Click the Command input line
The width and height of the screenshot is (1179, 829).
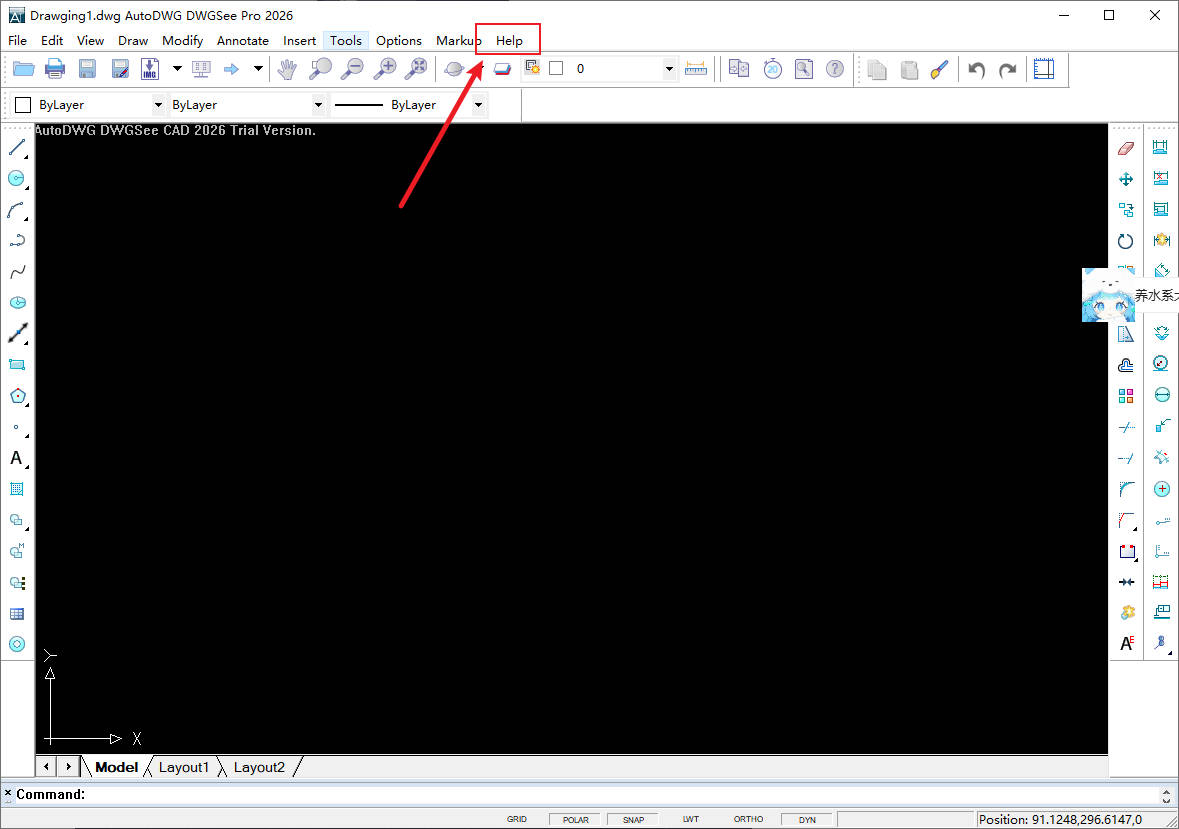click(586, 794)
